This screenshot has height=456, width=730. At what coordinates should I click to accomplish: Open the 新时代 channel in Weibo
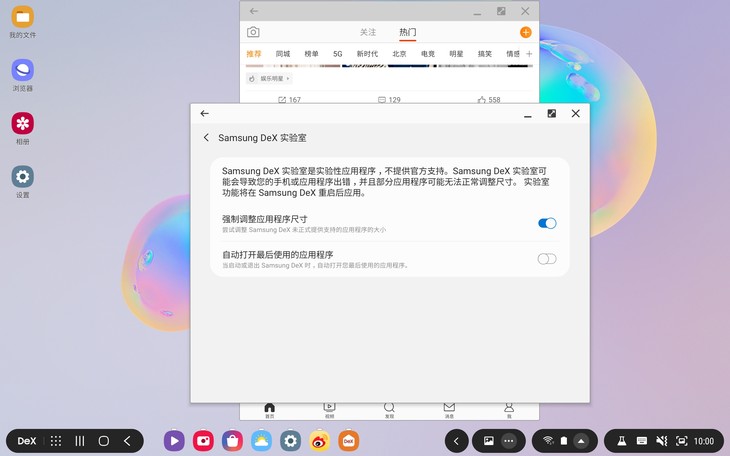click(367, 54)
